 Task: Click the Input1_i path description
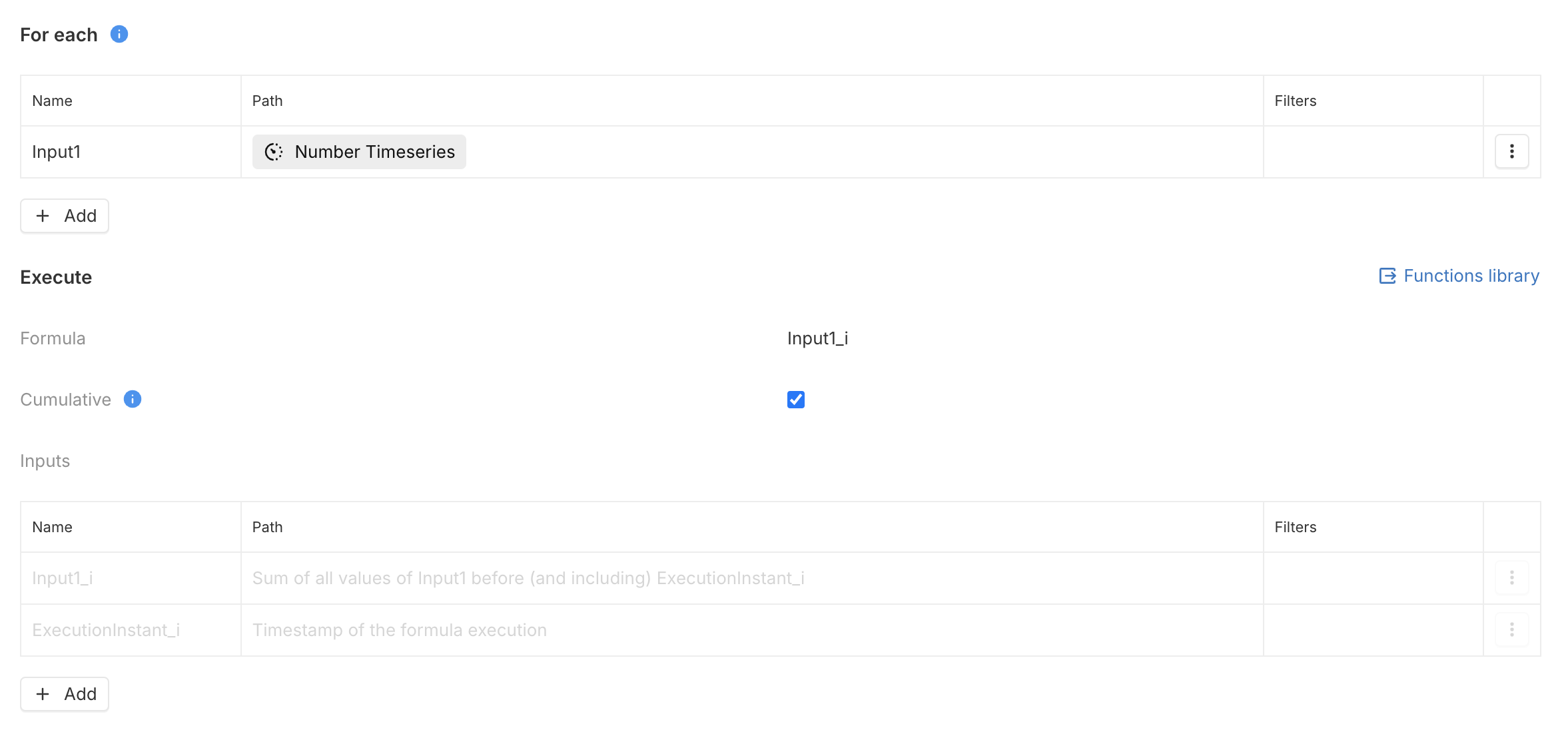pos(528,578)
